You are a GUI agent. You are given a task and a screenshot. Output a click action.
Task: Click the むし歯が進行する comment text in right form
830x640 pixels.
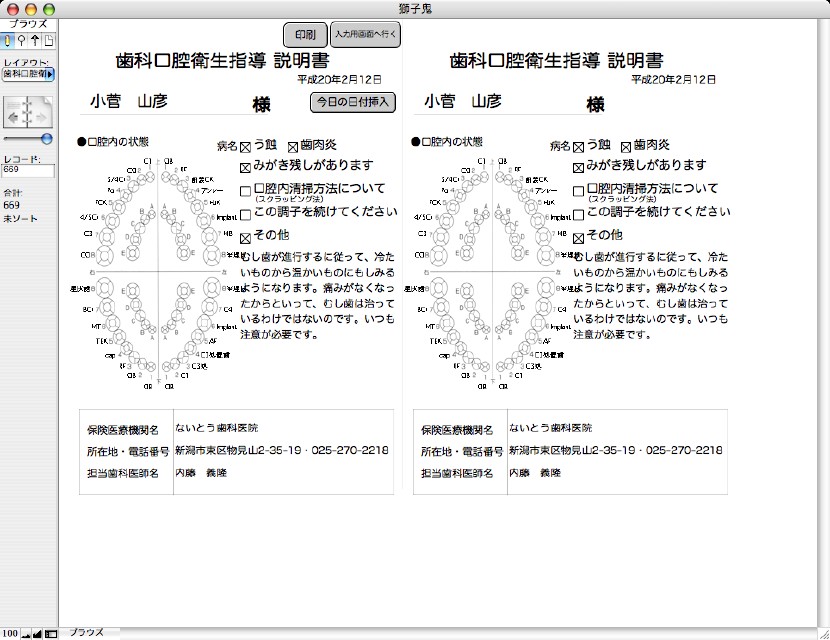tap(651, 295)
